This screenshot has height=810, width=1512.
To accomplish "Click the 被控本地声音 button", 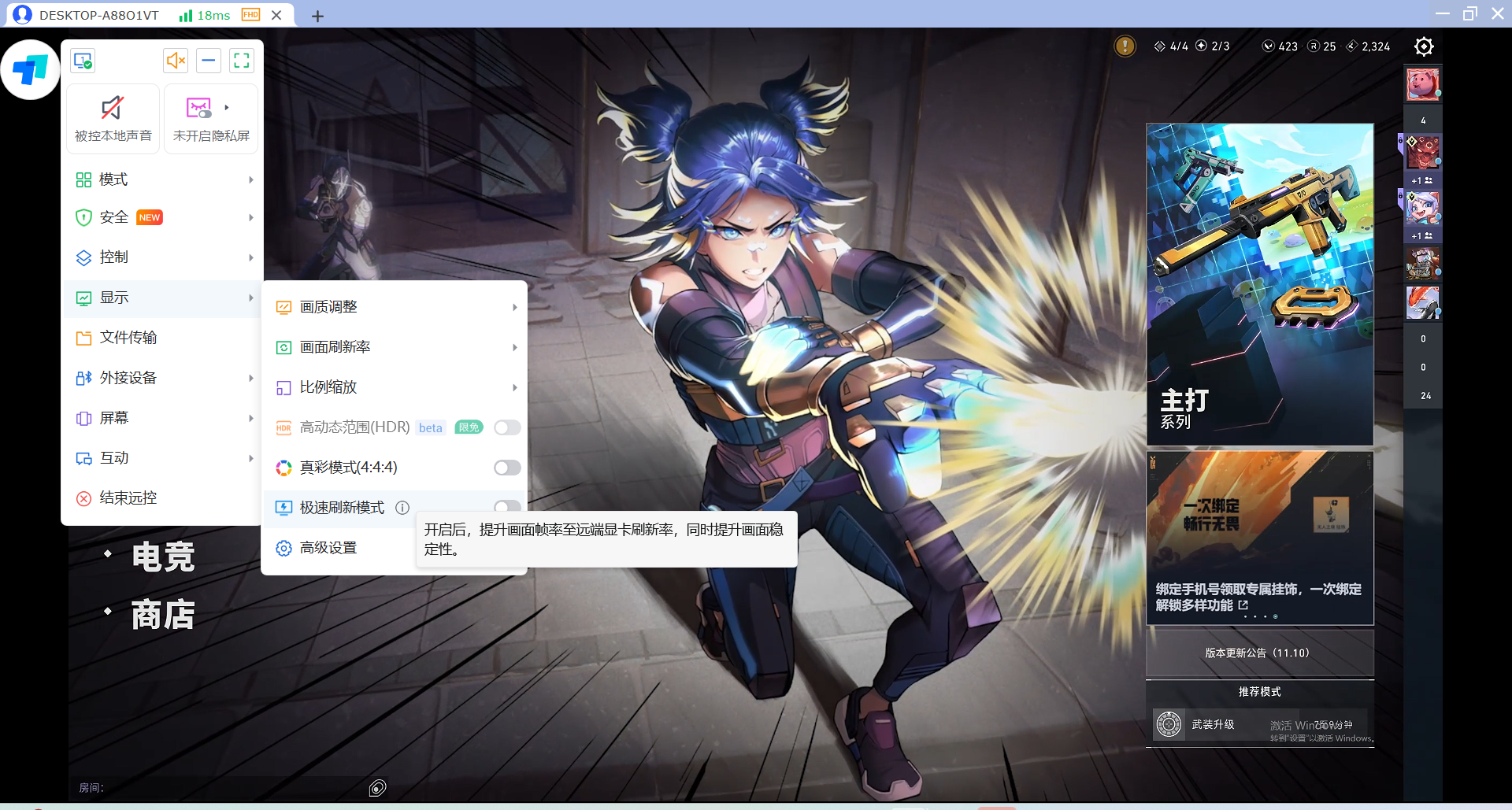I will point(113,120).
